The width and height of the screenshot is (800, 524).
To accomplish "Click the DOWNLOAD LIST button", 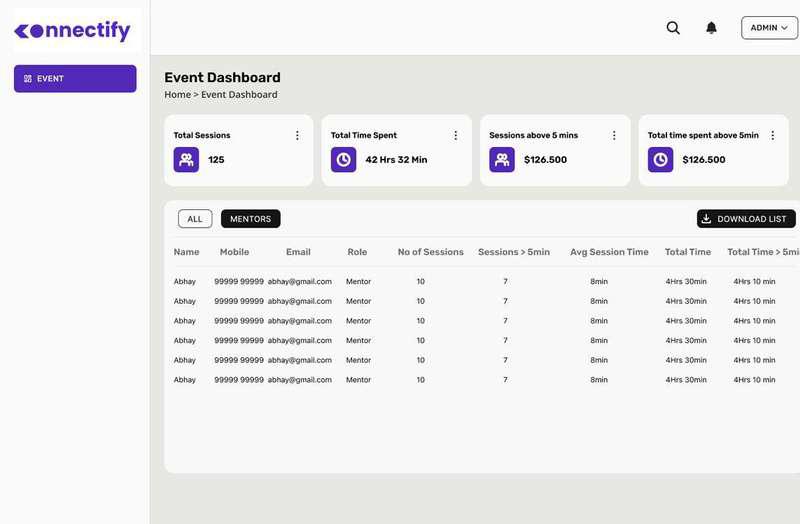I will [746, 219].
